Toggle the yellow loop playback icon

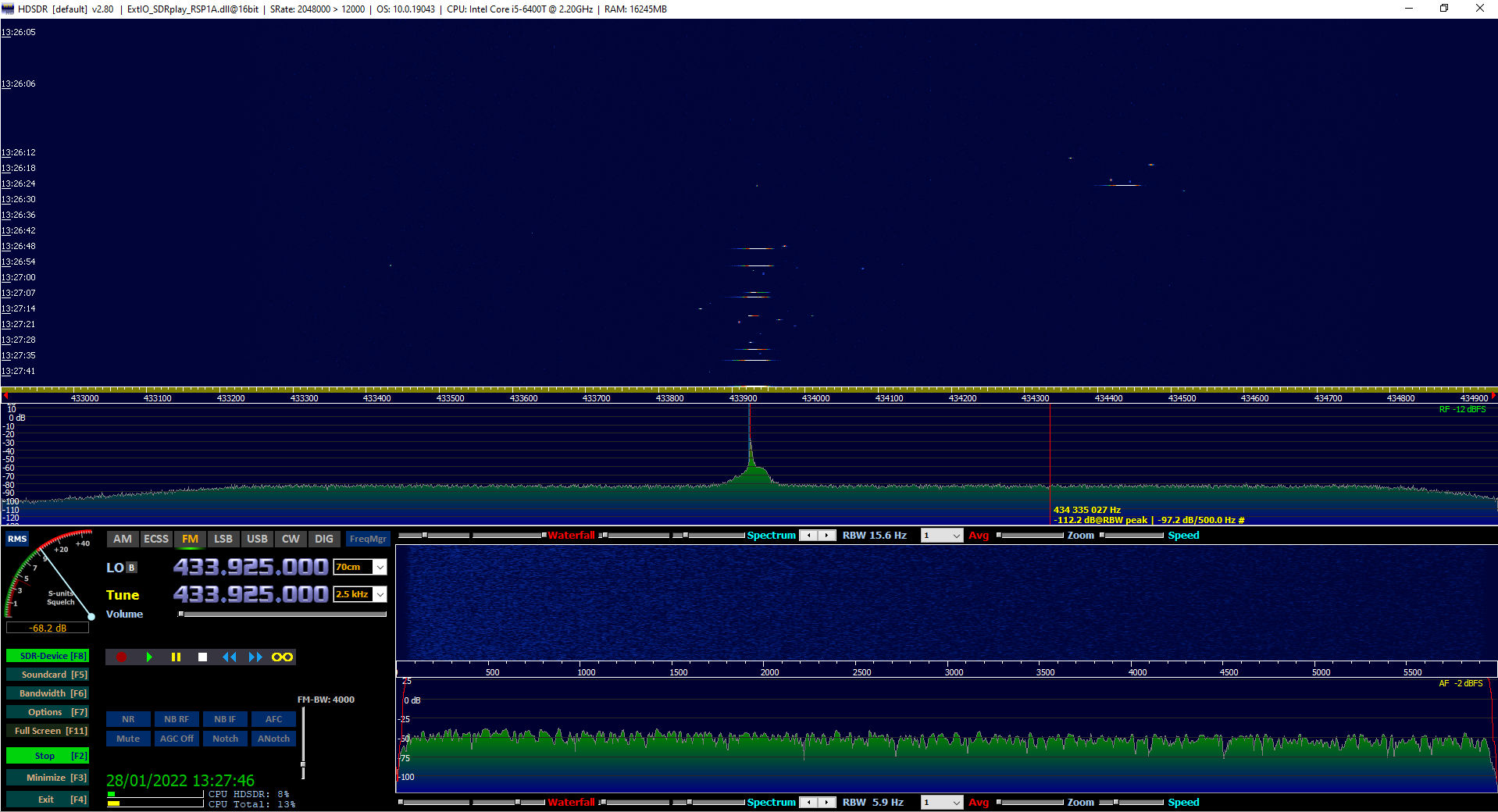tap(282, 657)
